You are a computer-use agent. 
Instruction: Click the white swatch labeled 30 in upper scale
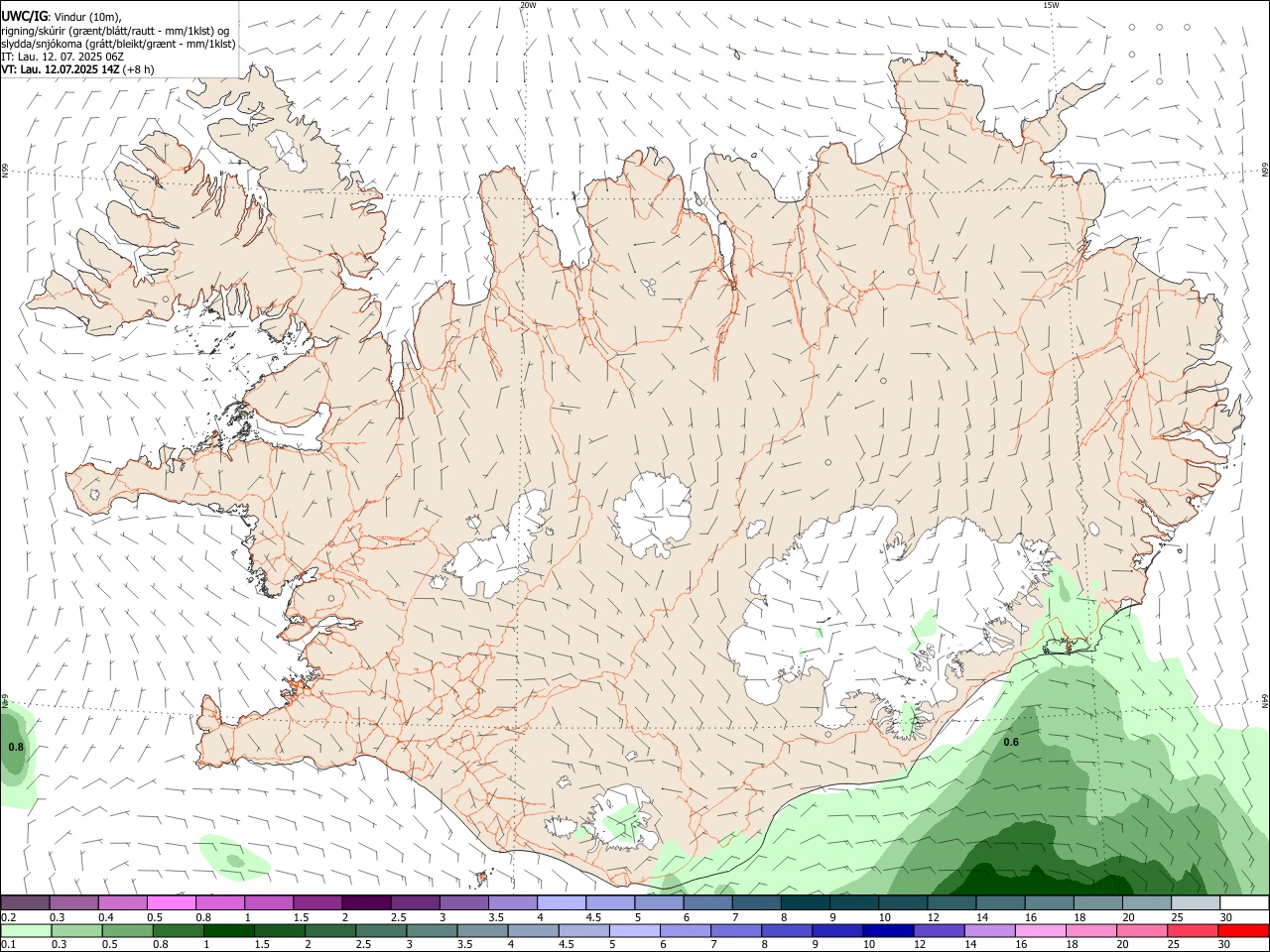click(1245, 902)
